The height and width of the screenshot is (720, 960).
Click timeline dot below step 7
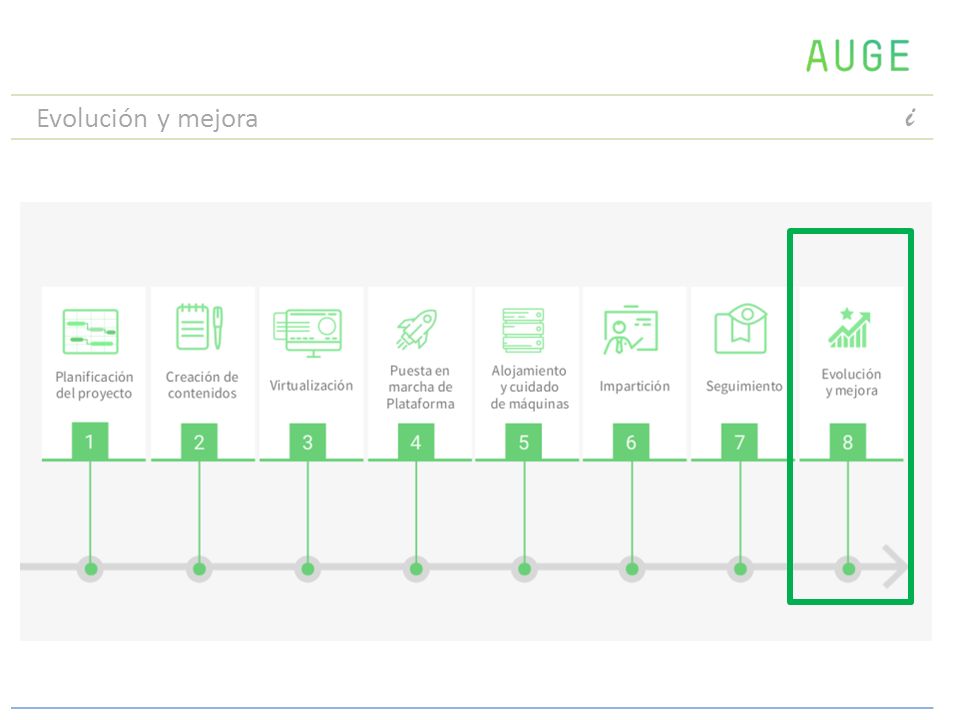coord(740,569)
